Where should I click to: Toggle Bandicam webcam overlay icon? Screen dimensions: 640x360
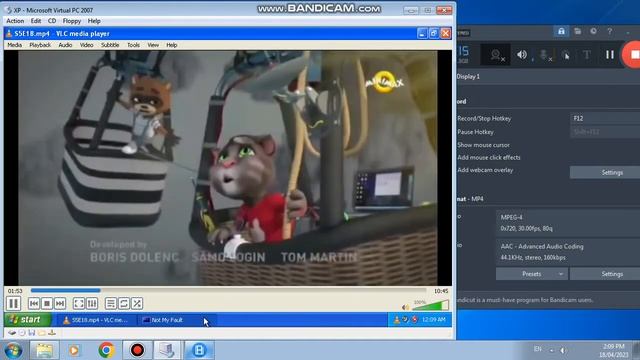click(x=496, y=55)
